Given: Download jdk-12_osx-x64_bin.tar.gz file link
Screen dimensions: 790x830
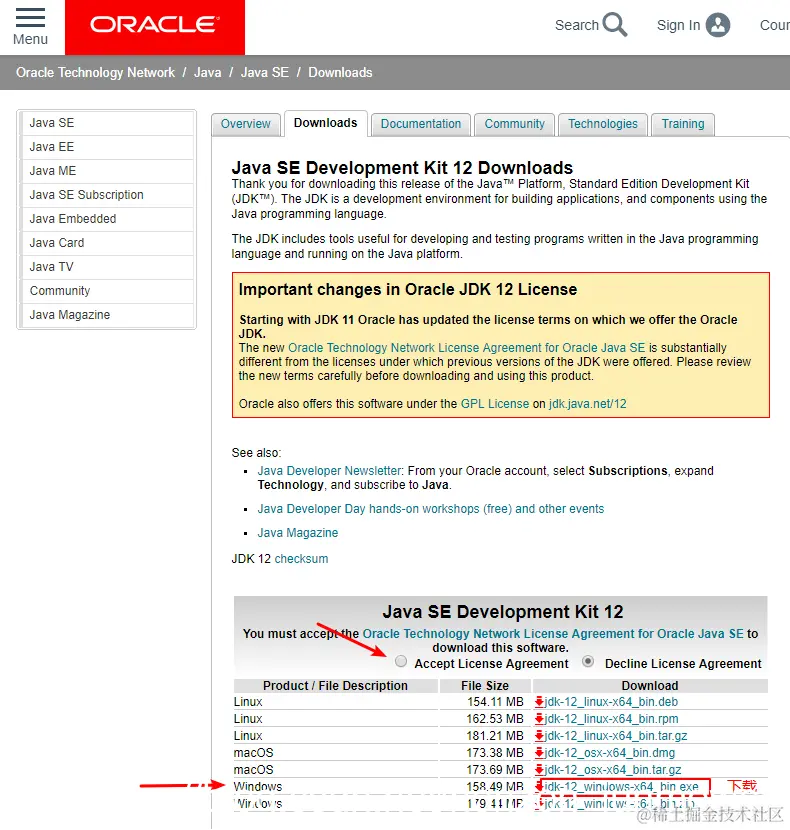Looking at the screenshot, I should [x=613, y=770].
